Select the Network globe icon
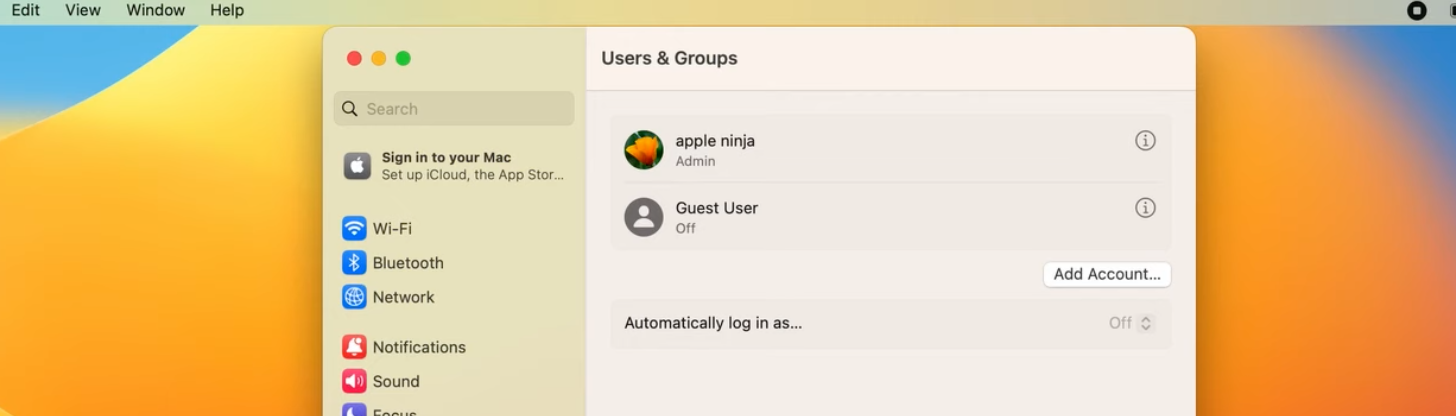Viewport: 1456px width, 416px height. click(x=354, y=297)
